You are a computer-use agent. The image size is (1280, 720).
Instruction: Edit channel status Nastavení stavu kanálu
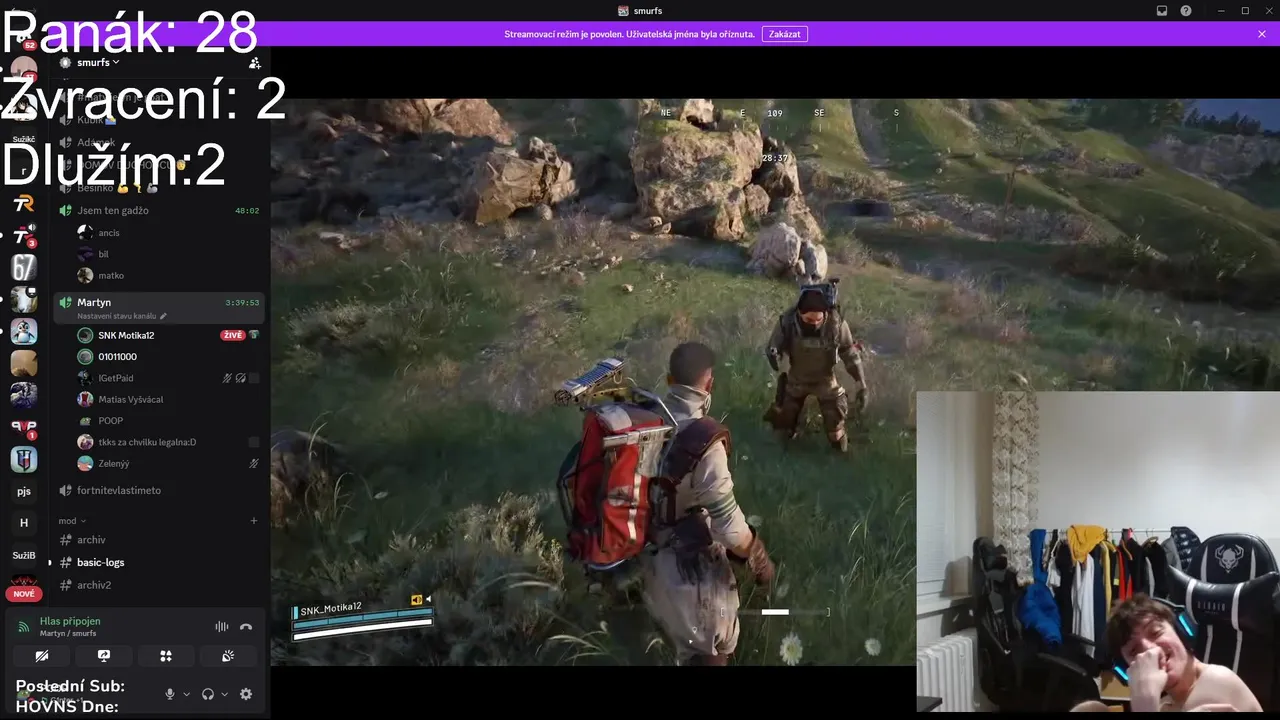tap(122, 316)
